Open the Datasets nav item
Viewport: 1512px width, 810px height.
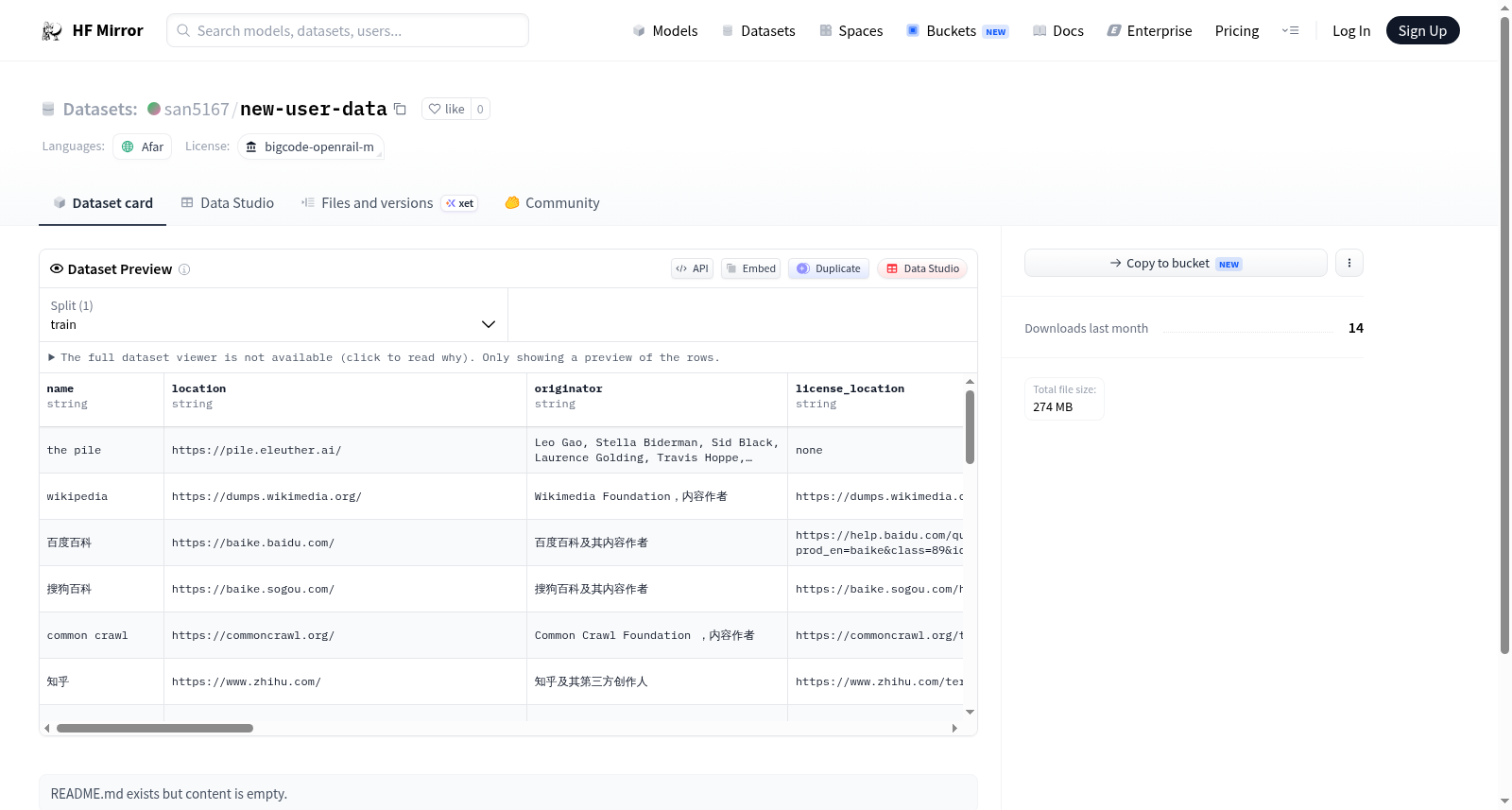[x=759, y=31]
